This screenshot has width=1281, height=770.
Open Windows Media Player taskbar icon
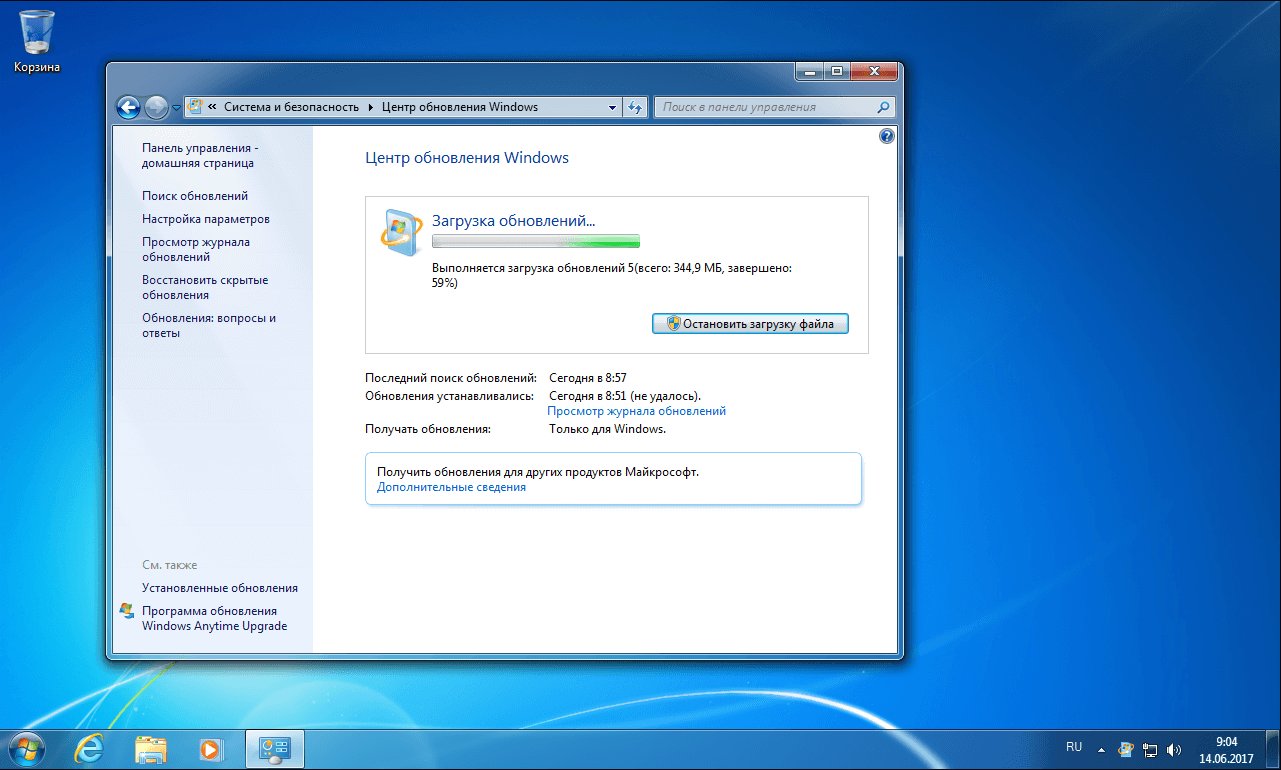(x=210, y=748)
